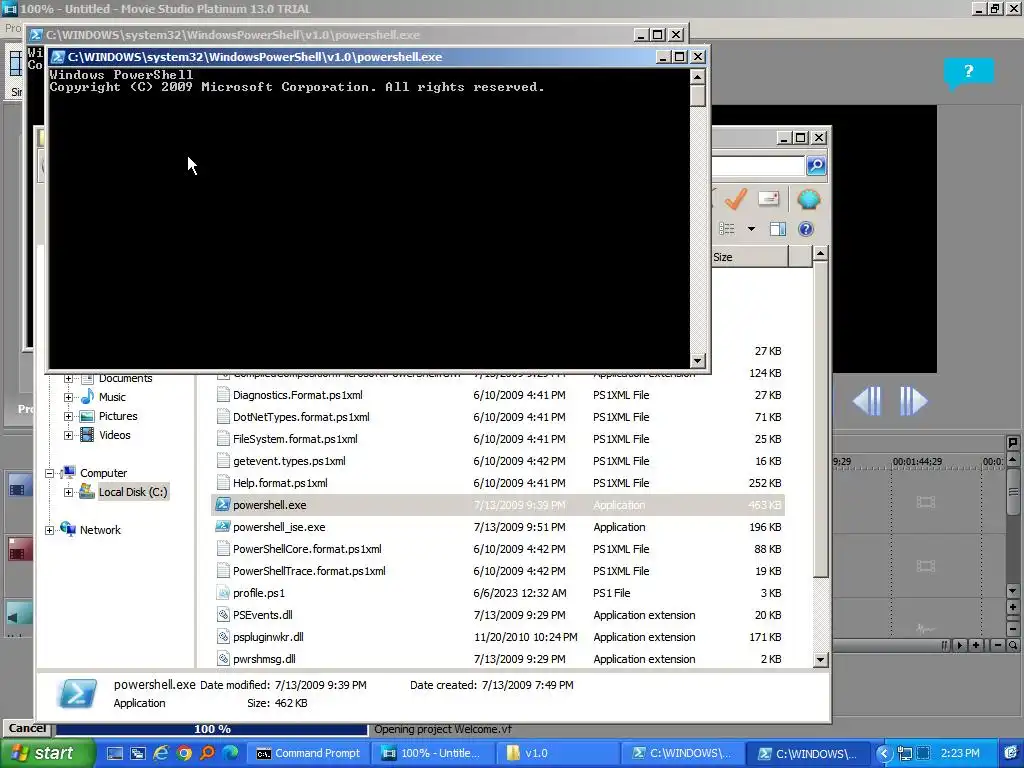This screenshot has height=768, width=1024.
Task: Open Explorer help question mark icon
Action: coord(806,229)
